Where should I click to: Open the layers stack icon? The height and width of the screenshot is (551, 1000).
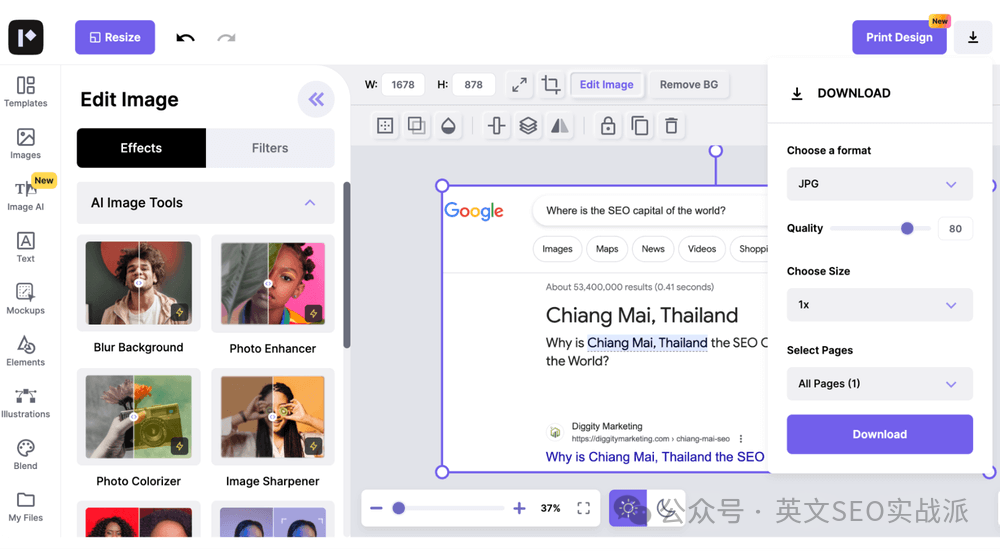click(528, 126)
